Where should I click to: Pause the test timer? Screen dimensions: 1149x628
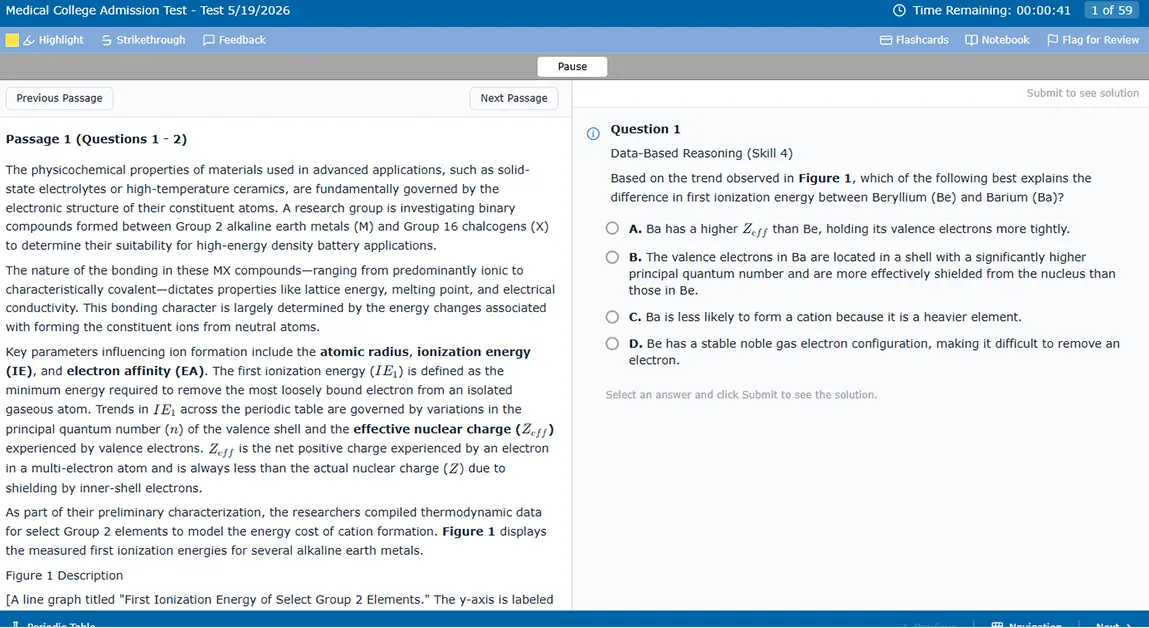pos(572,67)
